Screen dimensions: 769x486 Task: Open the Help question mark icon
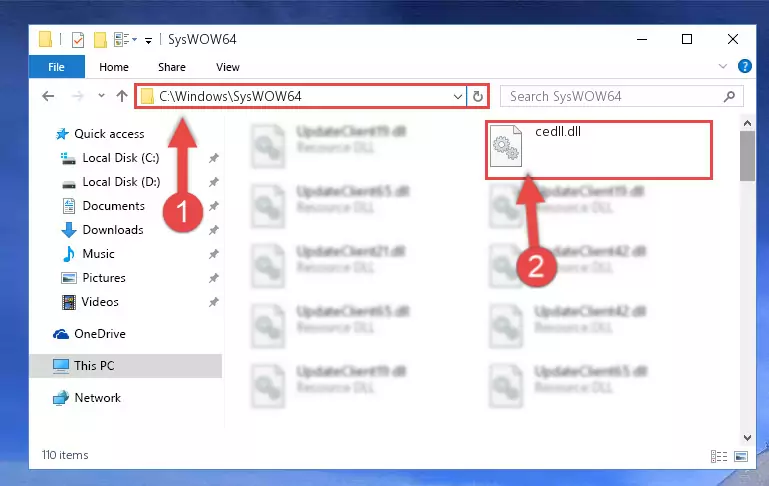click(744, 66)
